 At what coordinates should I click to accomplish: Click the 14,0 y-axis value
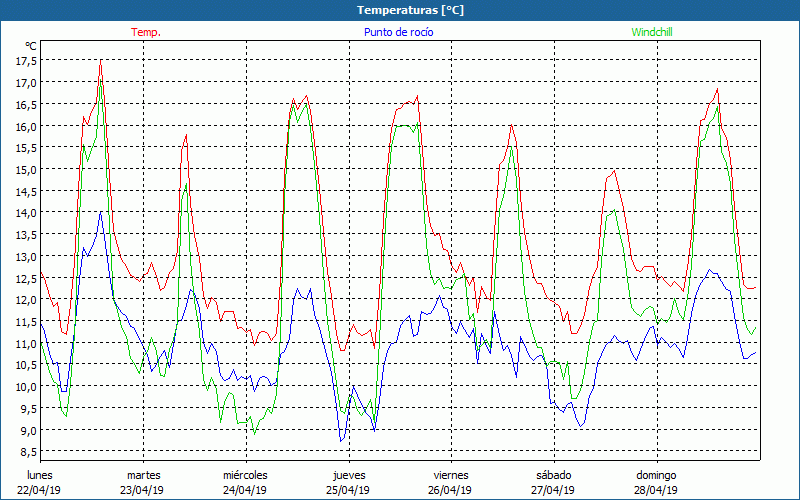click(27, 213)
